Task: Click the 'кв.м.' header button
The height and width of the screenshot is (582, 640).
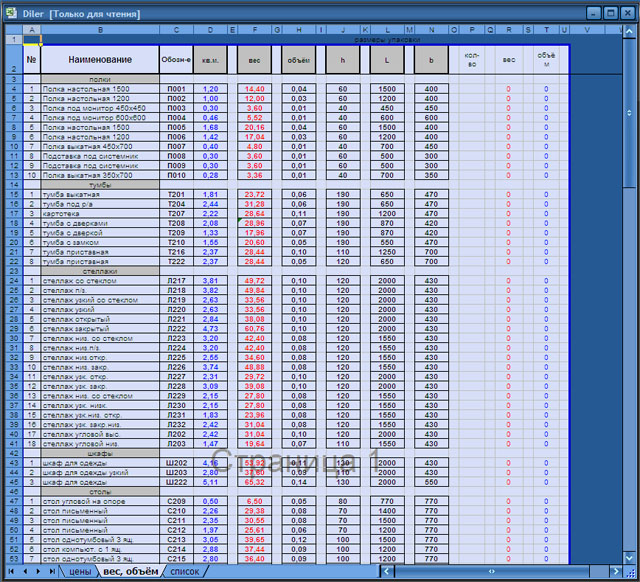Action: pyautogui.click(x=210, y=60)
